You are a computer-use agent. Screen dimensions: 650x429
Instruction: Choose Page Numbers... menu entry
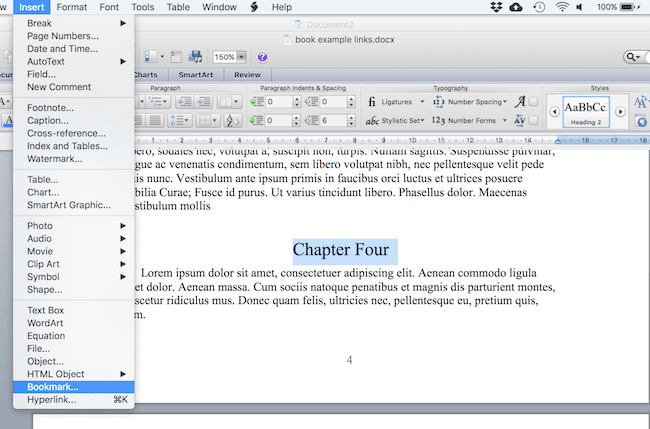(73, 36)
